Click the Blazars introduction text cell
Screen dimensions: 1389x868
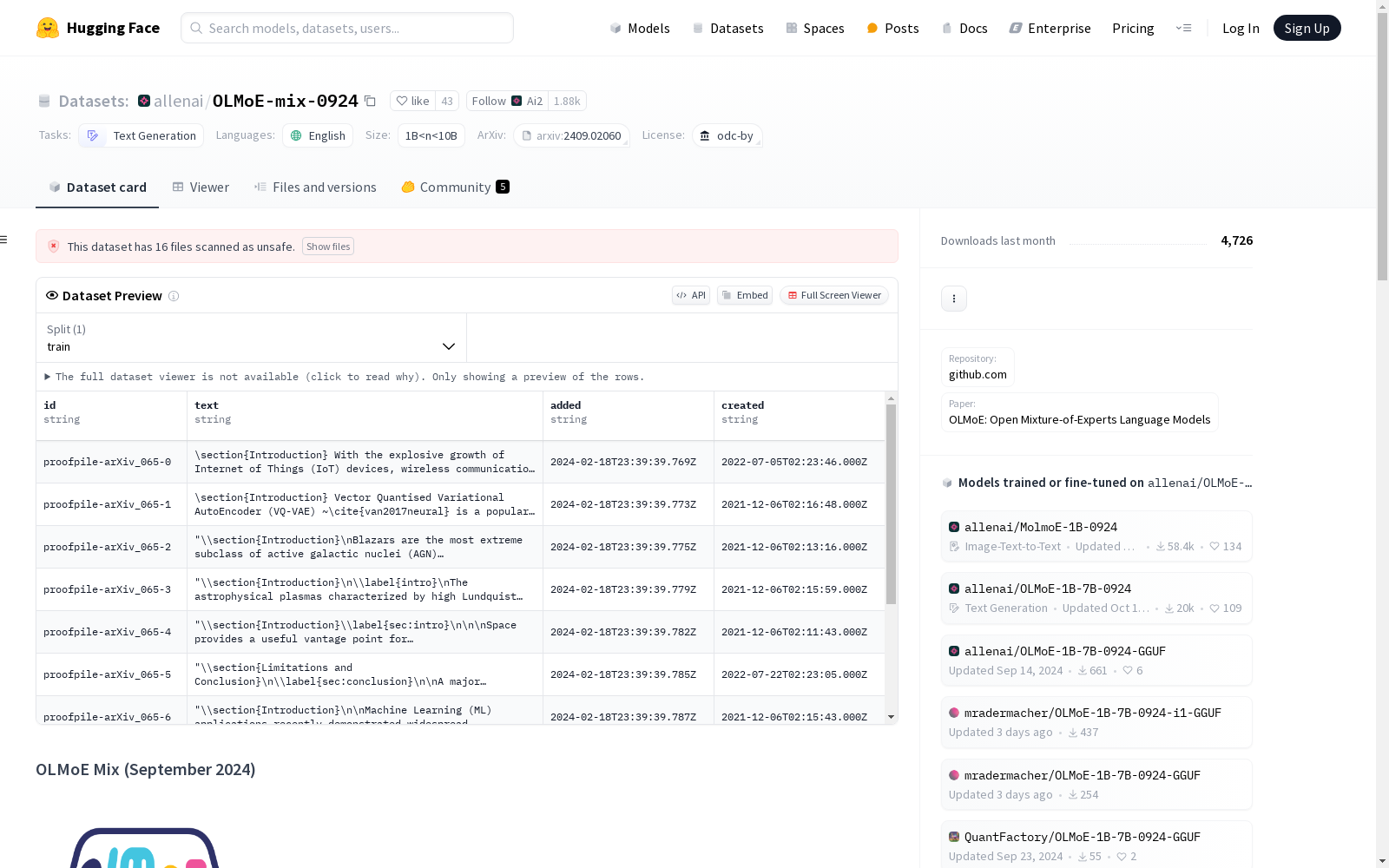pyautogui.click(x=365, y=547)
